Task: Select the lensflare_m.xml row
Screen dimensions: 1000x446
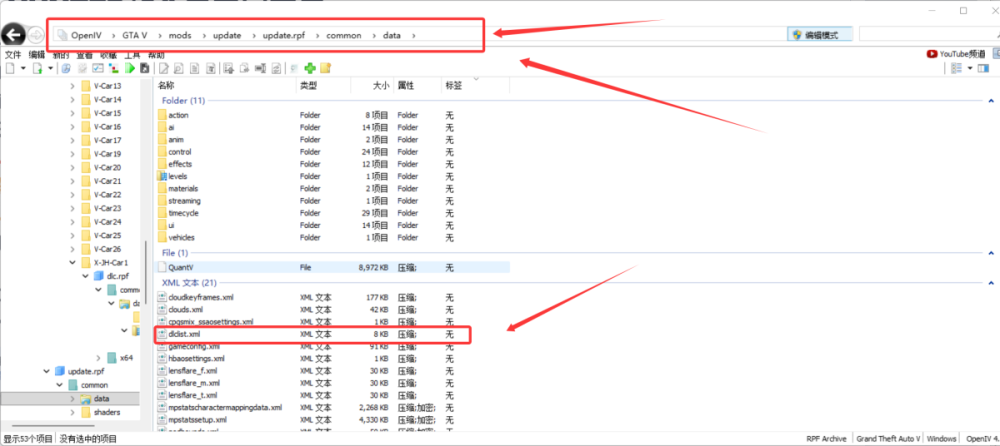Action: tap(332, 383)
